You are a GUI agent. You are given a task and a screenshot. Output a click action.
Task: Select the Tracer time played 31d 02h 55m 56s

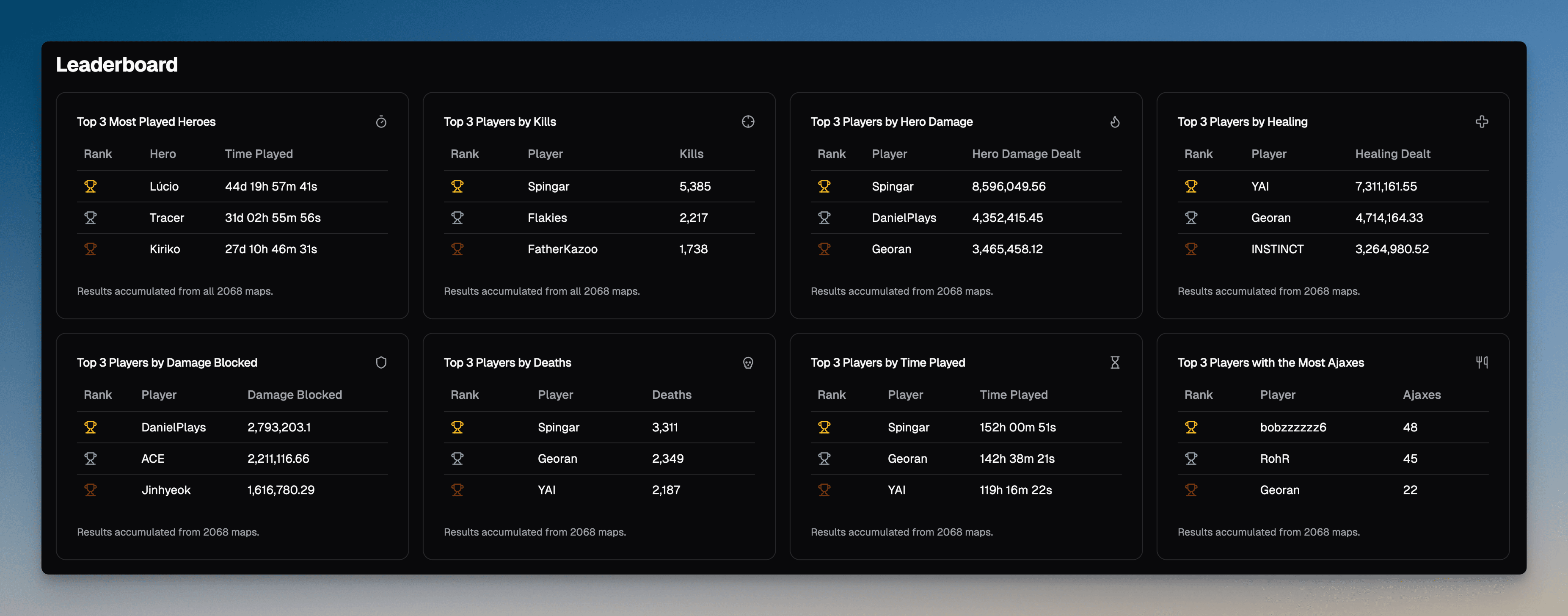(273, 218)
